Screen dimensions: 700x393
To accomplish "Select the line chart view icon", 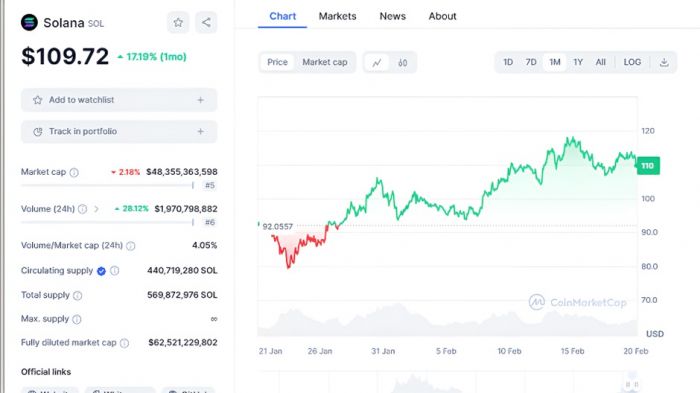I will [377, 63].
